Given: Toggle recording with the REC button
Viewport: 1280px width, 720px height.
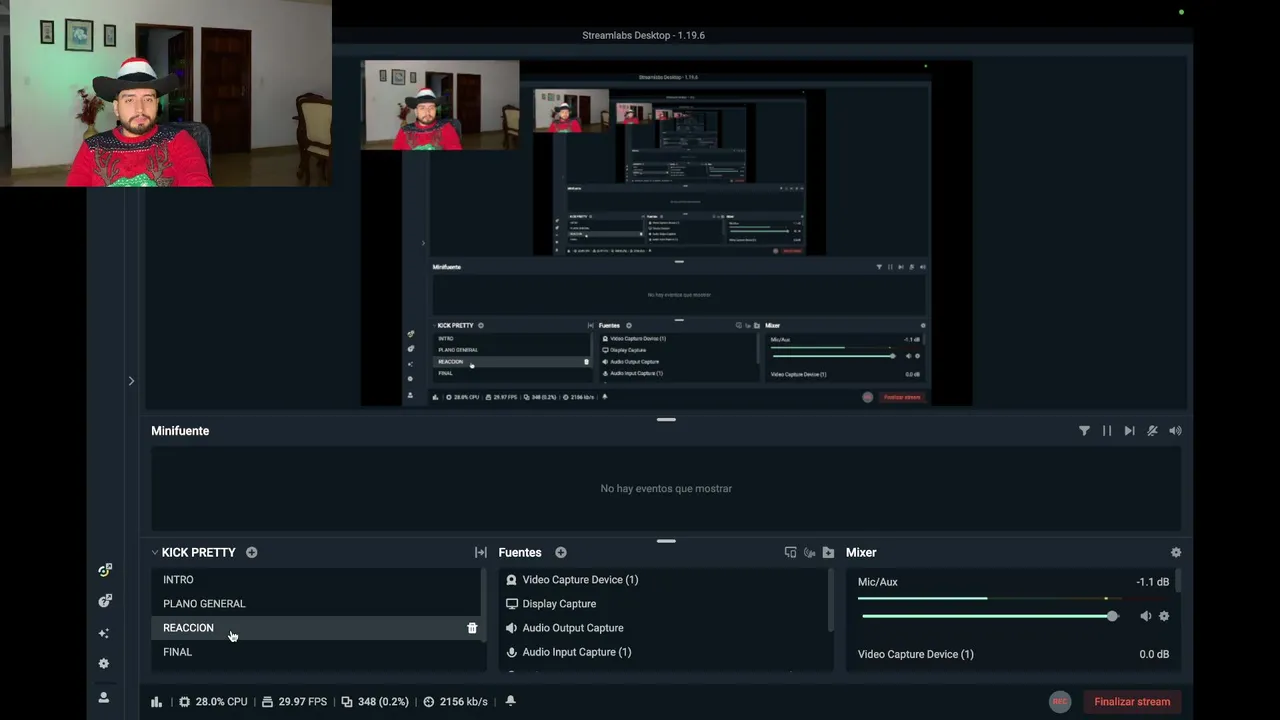Looking at the screenshot, I should pos(1060,702).
